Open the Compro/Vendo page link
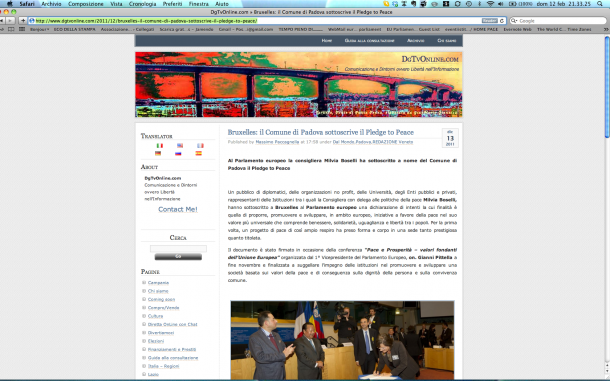Image resolution: width=610 pixels, height=381 pixels. 163,308
